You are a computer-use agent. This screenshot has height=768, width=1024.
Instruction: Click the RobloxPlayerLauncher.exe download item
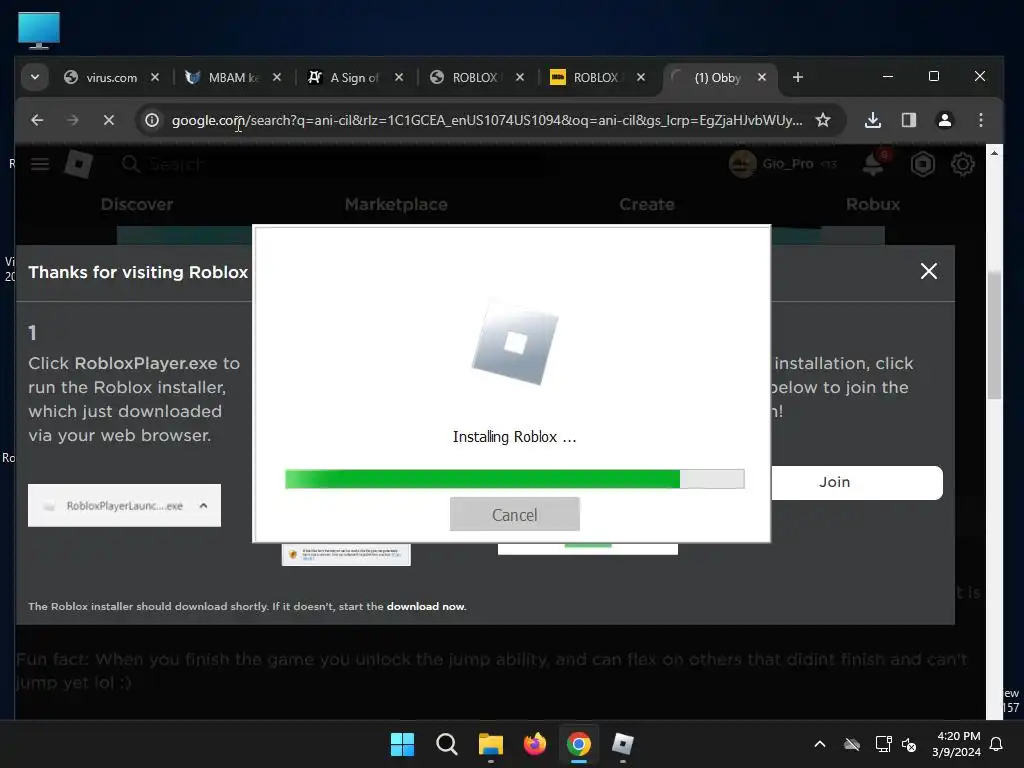tap(124, 505)
